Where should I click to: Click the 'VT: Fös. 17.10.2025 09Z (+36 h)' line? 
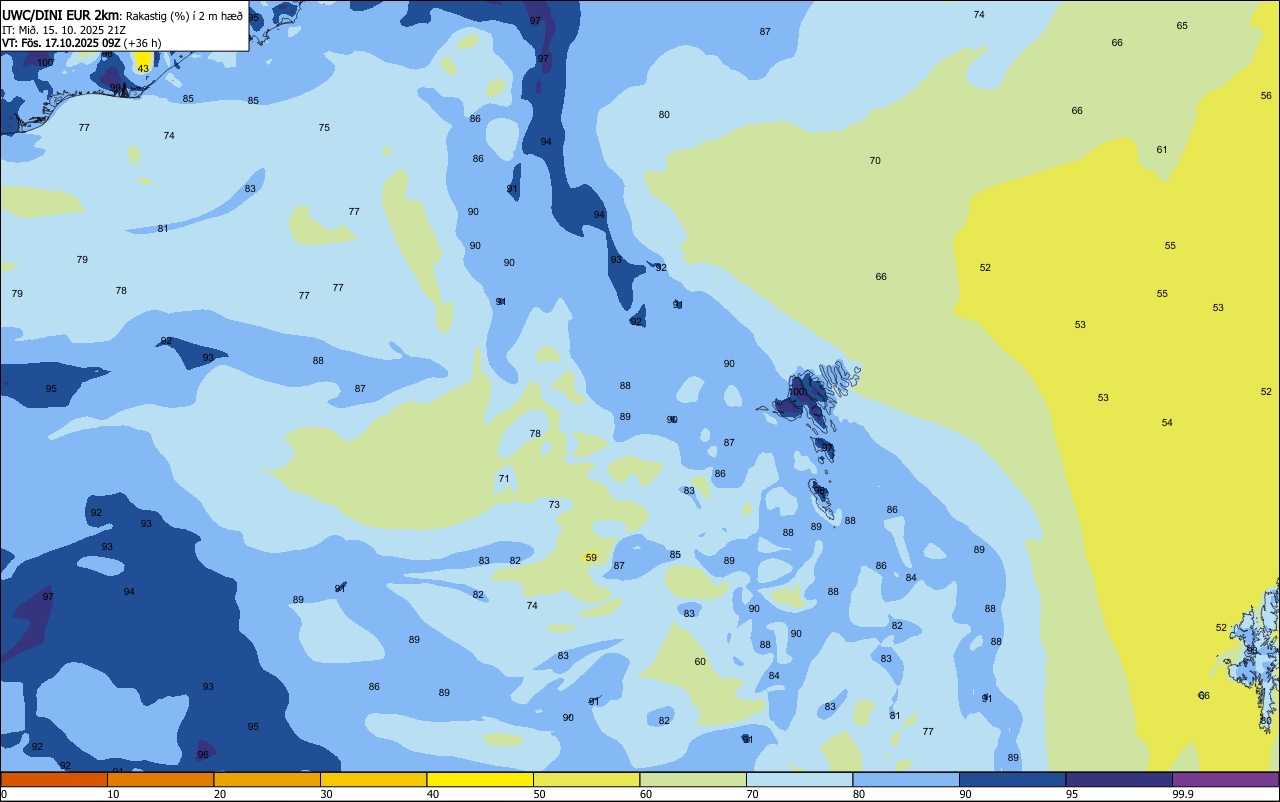[x=81, y=43]
